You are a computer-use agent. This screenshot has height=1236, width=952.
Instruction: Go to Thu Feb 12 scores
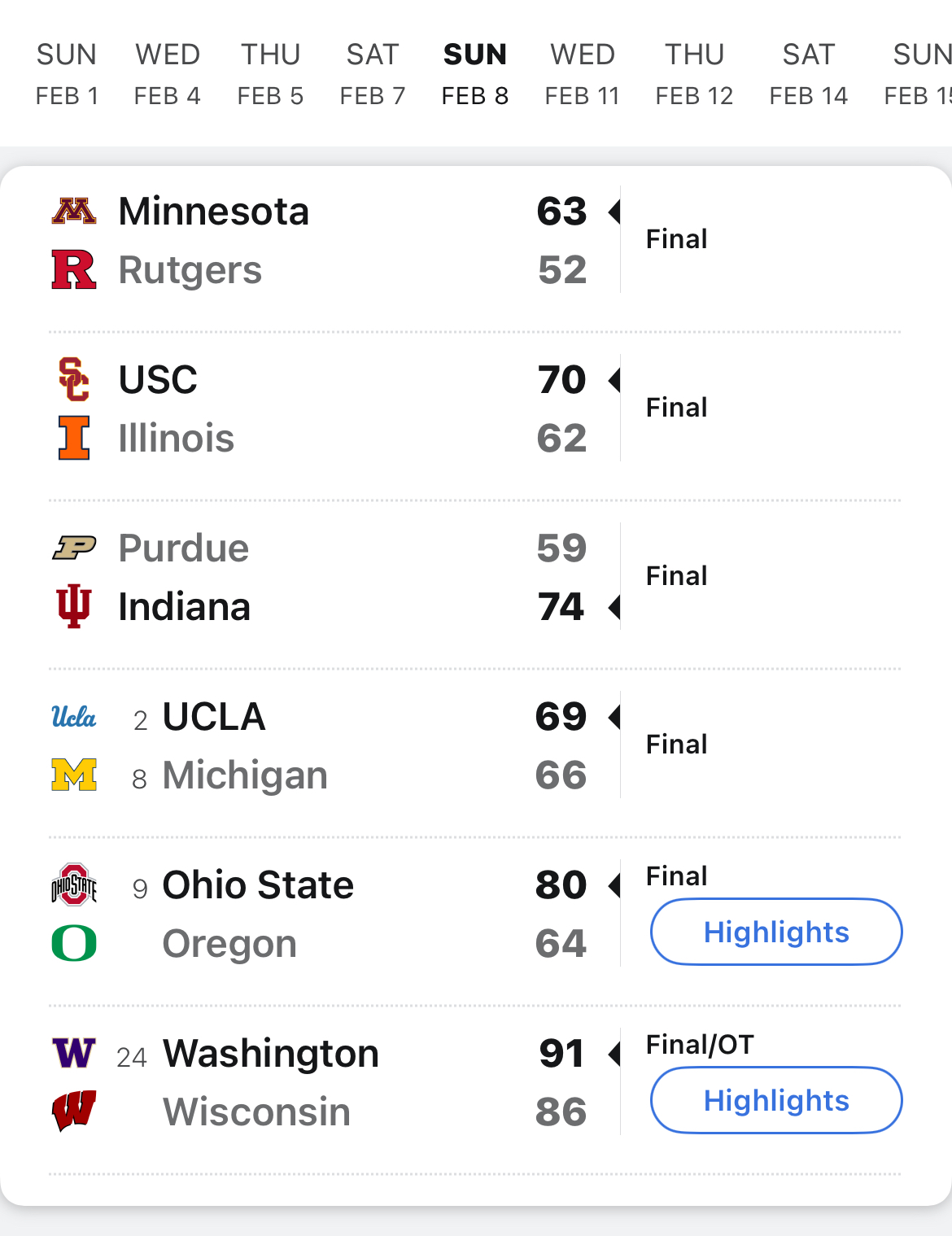coord(694,75)
